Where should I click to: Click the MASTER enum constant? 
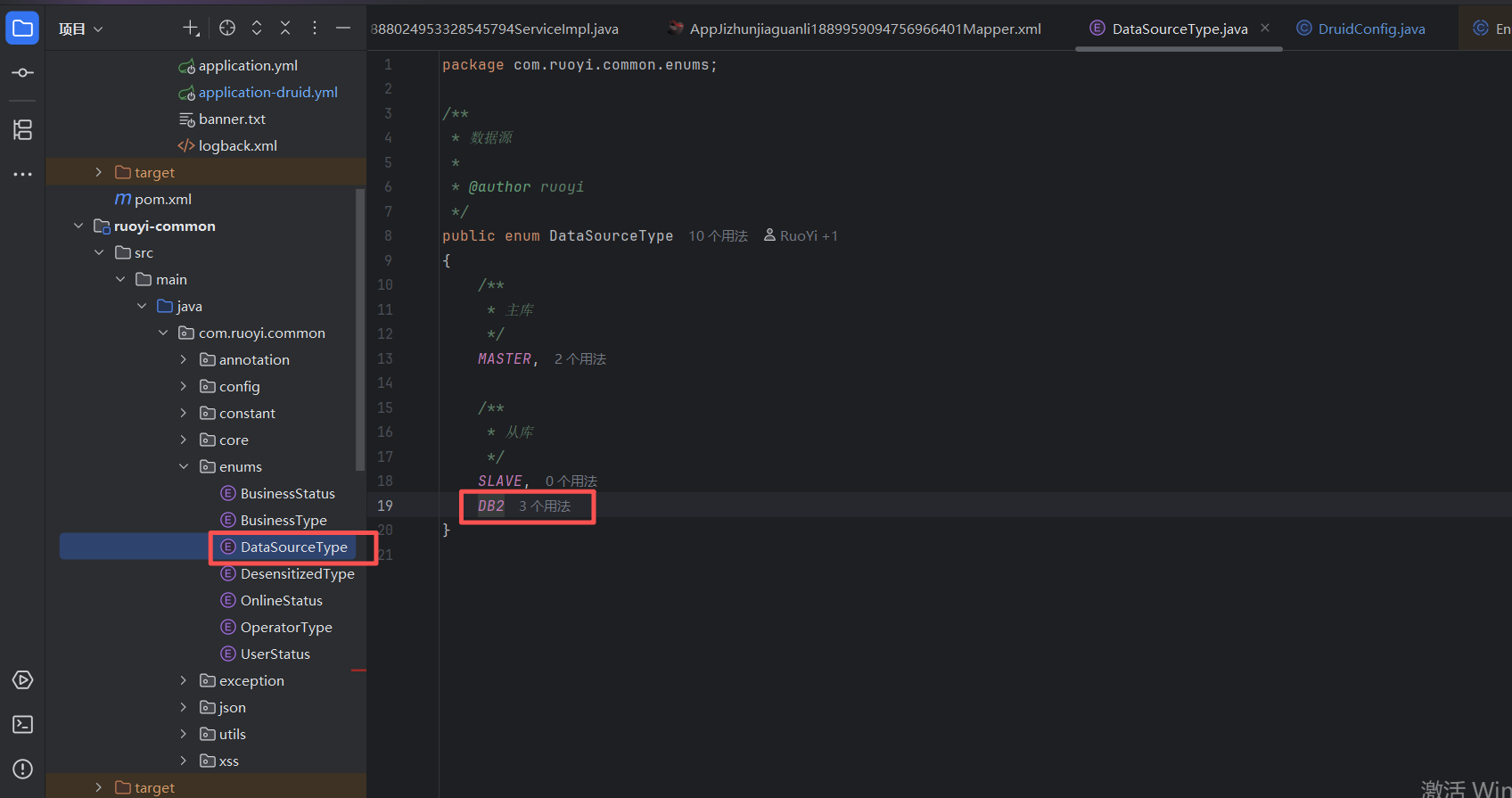pos(505,359)
